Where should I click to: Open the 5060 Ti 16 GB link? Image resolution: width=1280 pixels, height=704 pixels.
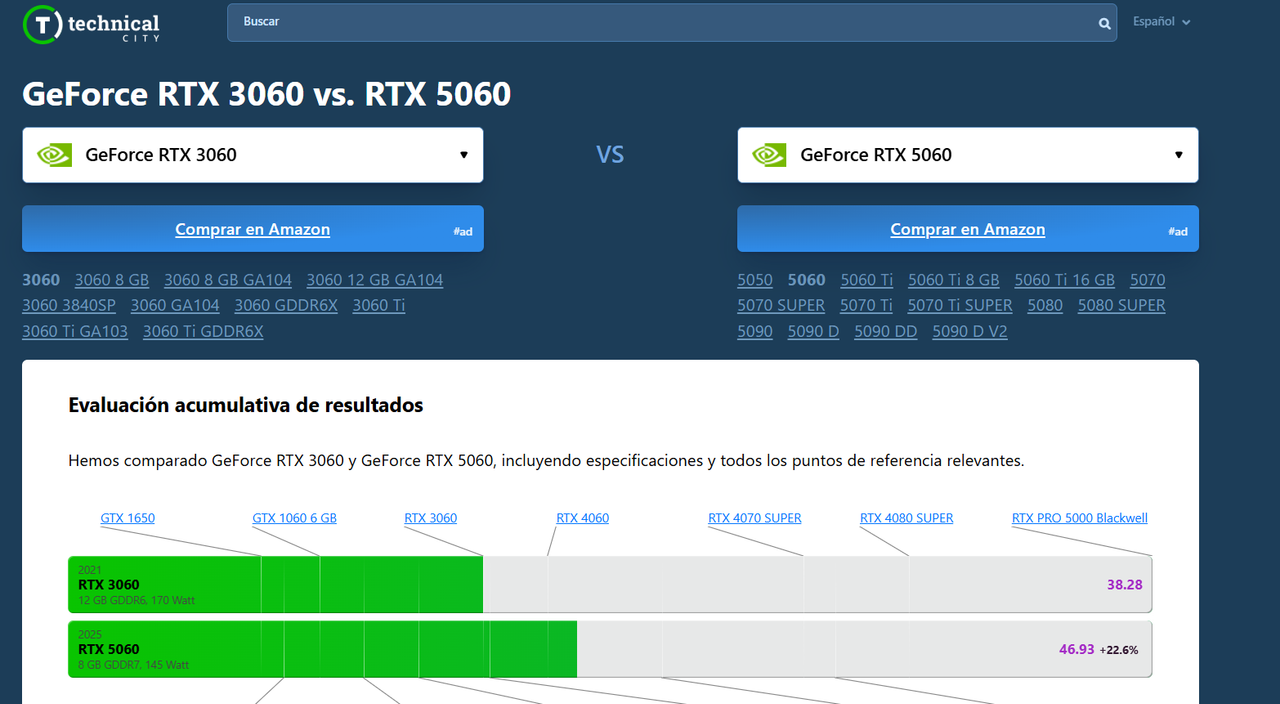click(1065, 280)
